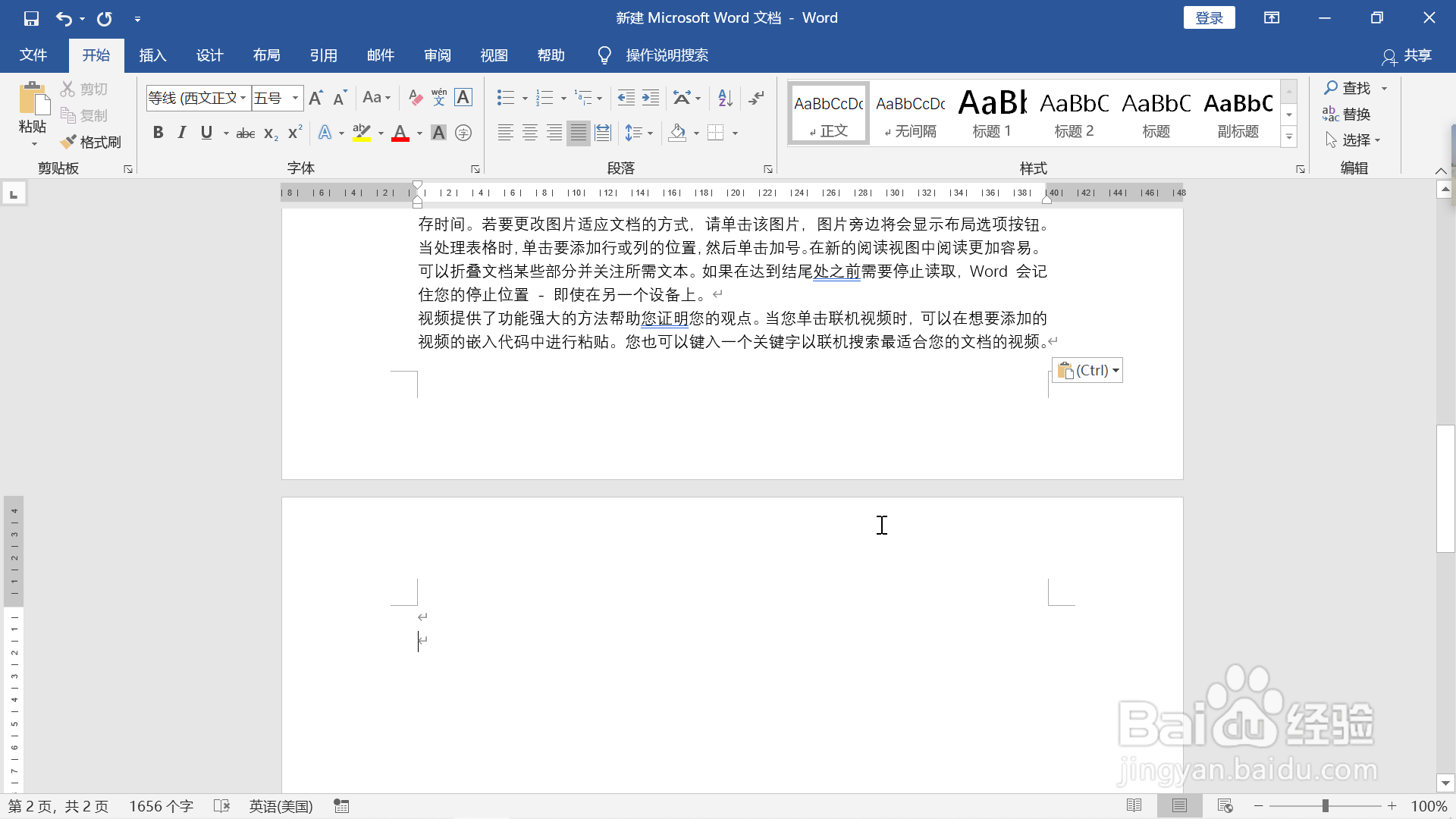The height and width of the screenshot is (819, 1456).
Task: Click the Strikethrough (abc) icon
Action: [245, 133]
